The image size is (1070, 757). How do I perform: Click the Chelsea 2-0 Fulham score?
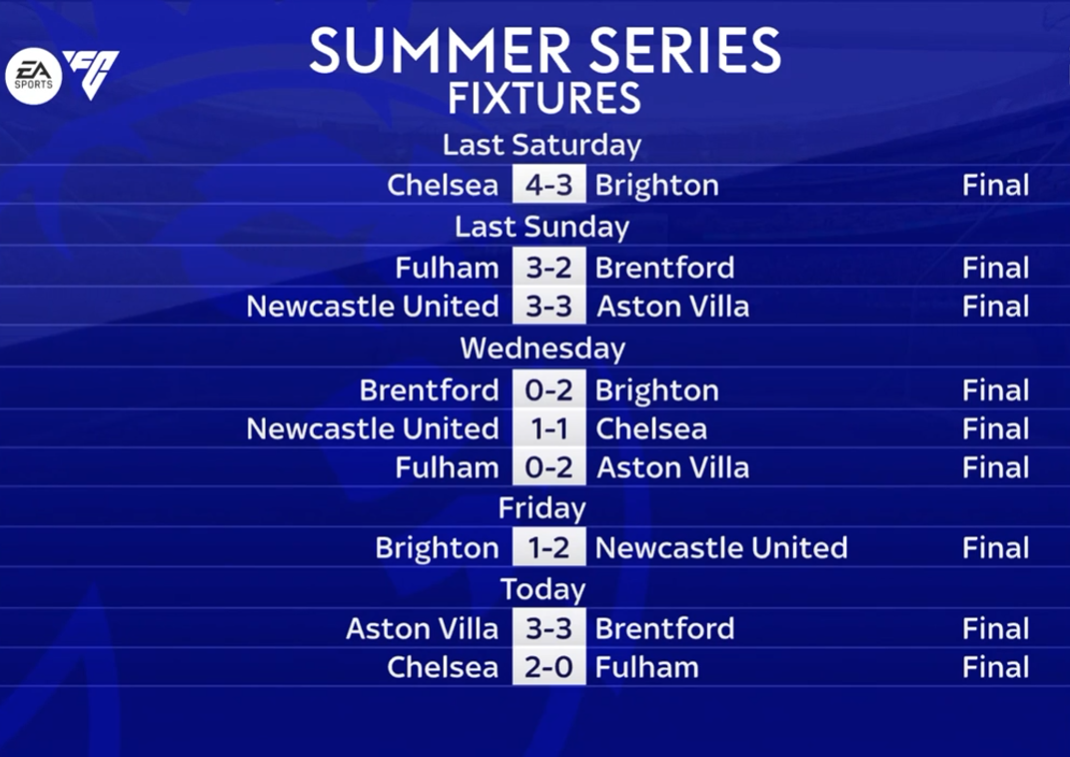point(549,667)
